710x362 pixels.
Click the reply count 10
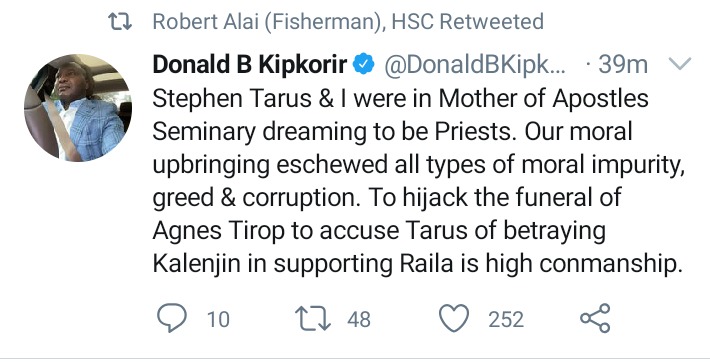(x=218, y=319)
